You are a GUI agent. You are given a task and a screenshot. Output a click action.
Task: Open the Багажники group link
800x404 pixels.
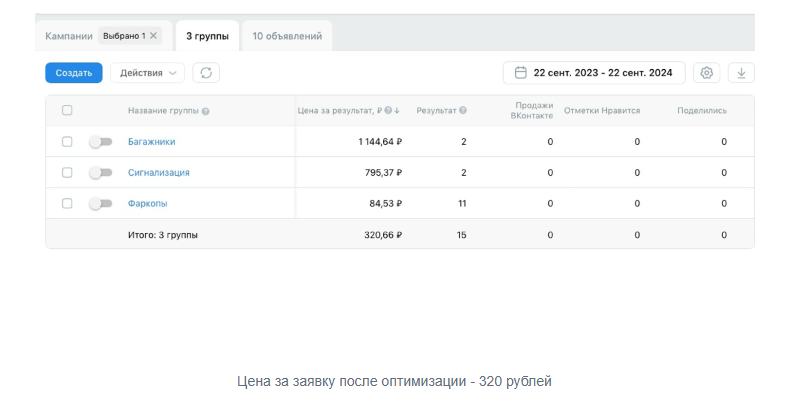152,142
